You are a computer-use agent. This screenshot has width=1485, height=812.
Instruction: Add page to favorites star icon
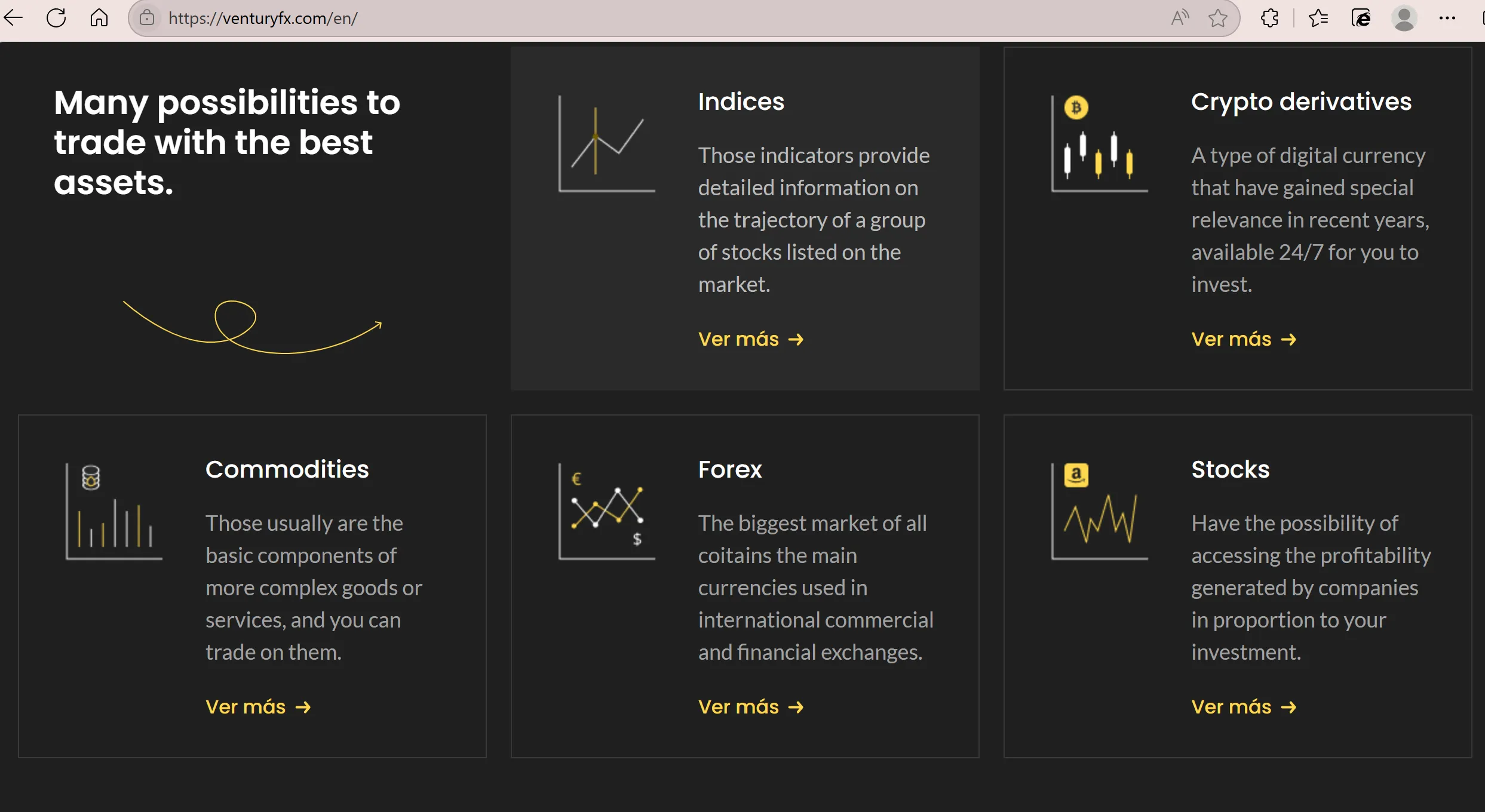pos(1218,18)
